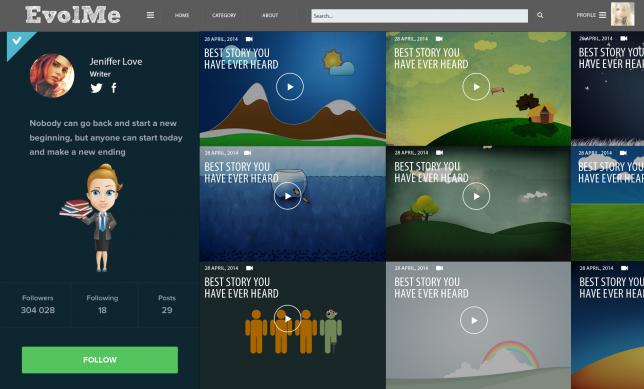The height and width of the screenshot is (389, 644).
Task: Play the rainbow story video
Action: pos(474,320)
